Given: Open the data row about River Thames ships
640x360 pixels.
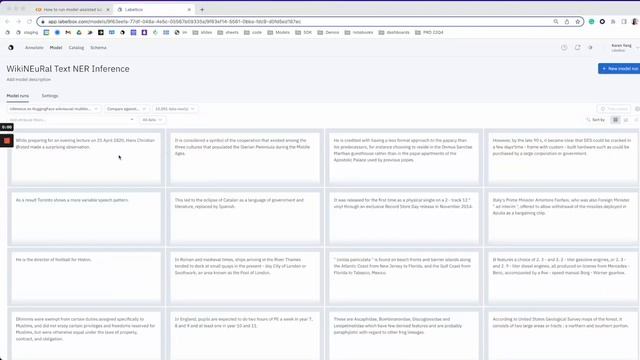Looking at the screenshot, I should pos(245,277).
